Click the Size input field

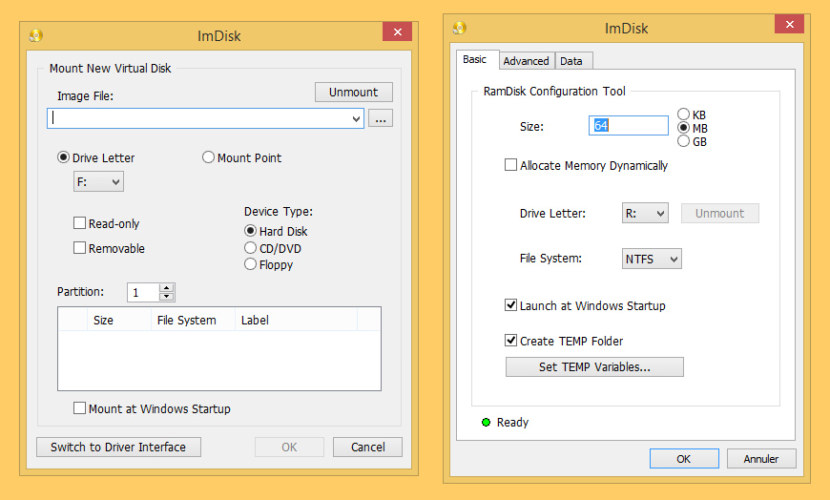(628, 126)
